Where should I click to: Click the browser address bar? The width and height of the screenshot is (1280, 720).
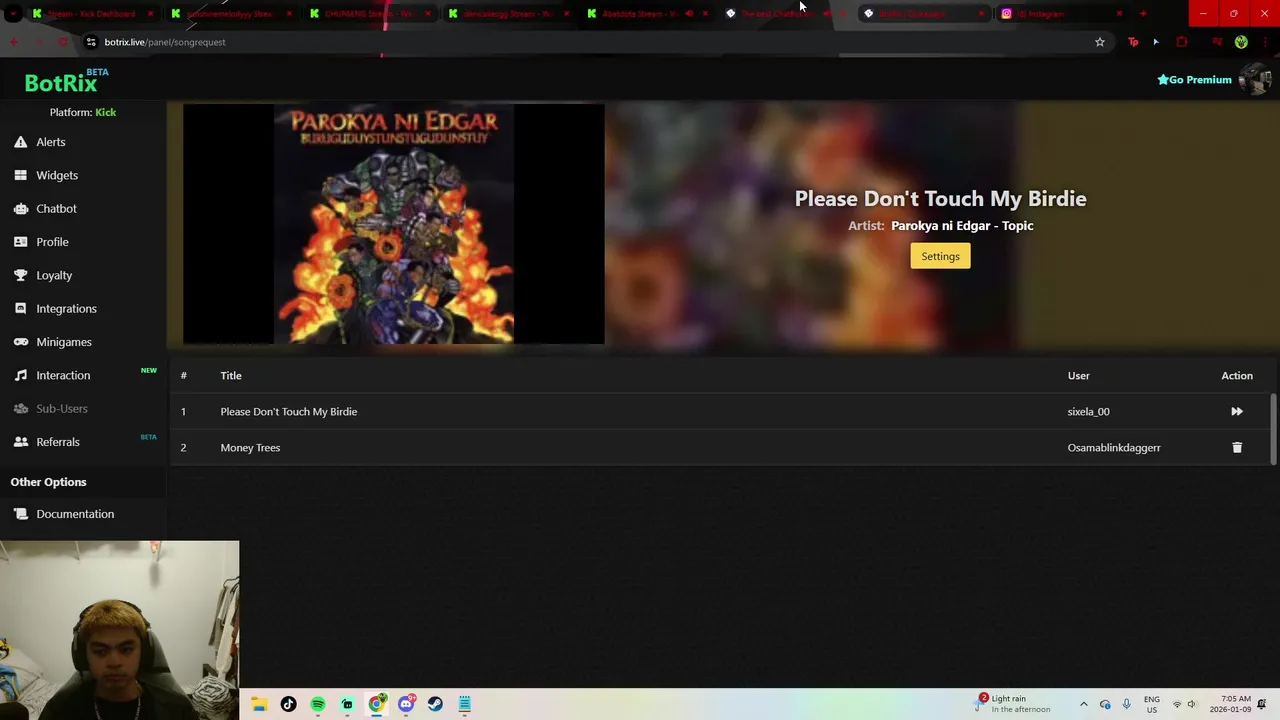pos(590,42)
